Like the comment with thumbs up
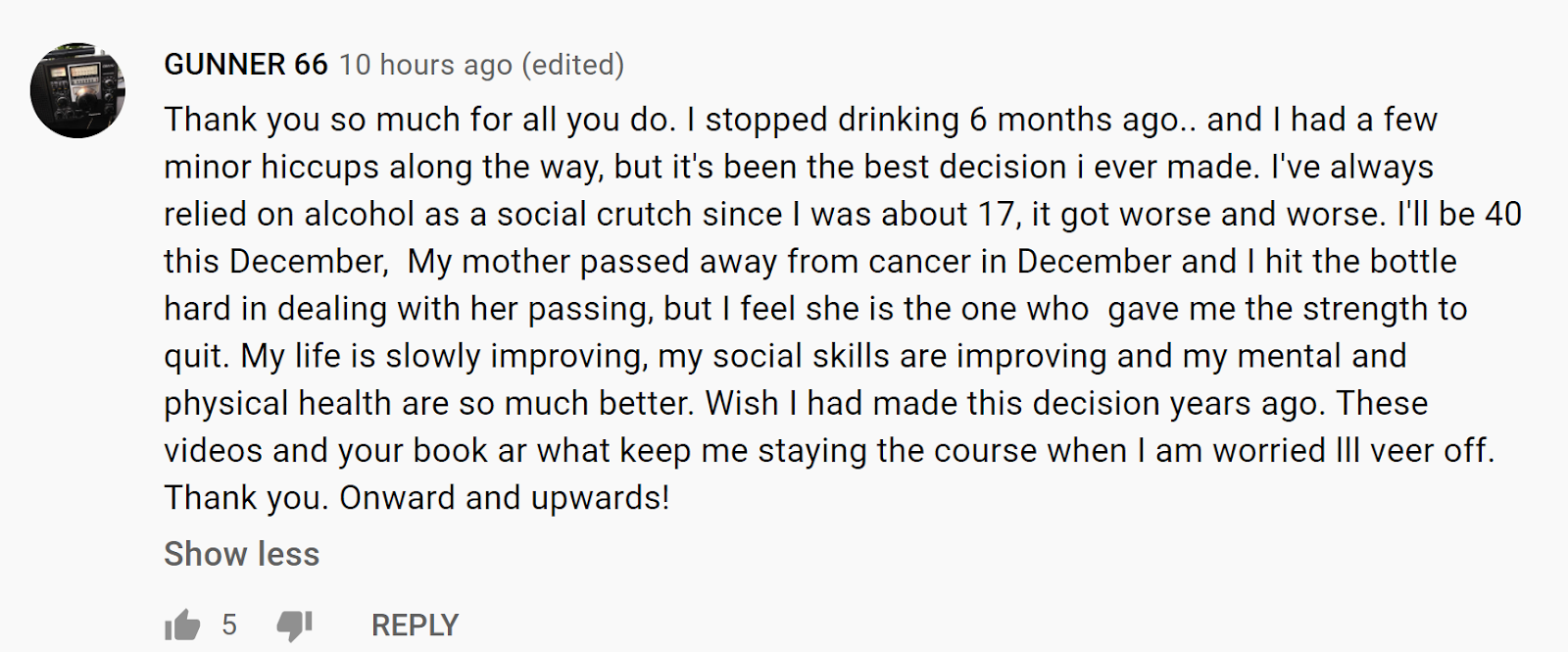Image resolution: width=1568 pixels, height=652 pixels. (x=182, y=625)
